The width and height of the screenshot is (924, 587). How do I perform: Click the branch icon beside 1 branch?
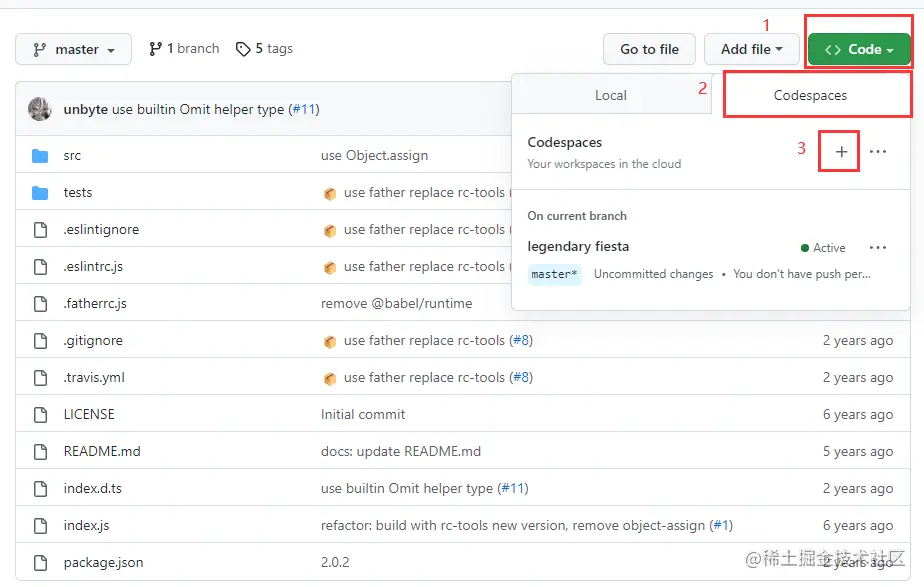click(x=155, y=49)
